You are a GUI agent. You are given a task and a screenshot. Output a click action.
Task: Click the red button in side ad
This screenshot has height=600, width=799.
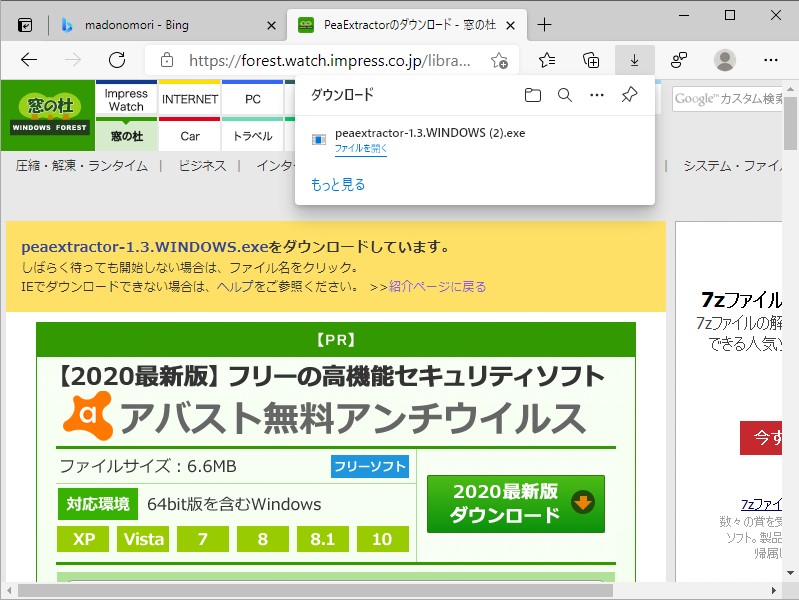[761, 438]
